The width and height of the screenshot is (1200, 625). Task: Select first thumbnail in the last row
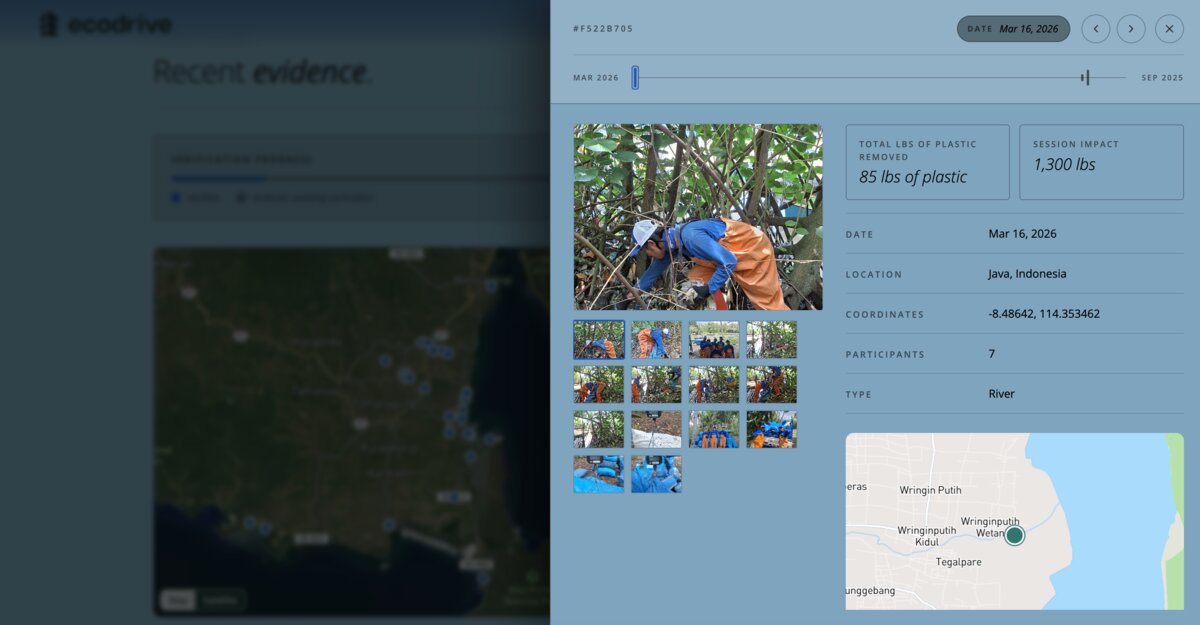(x=599, y=474)
